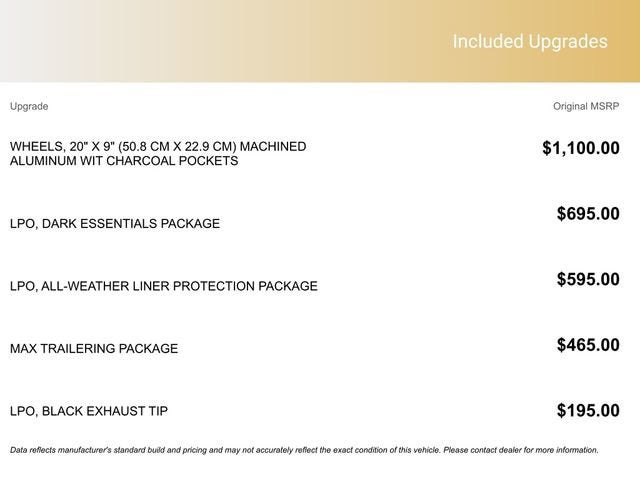Click "Please contact dealer for more information"
The width and height of the screenshot is (640, 480).
(520, 450)
